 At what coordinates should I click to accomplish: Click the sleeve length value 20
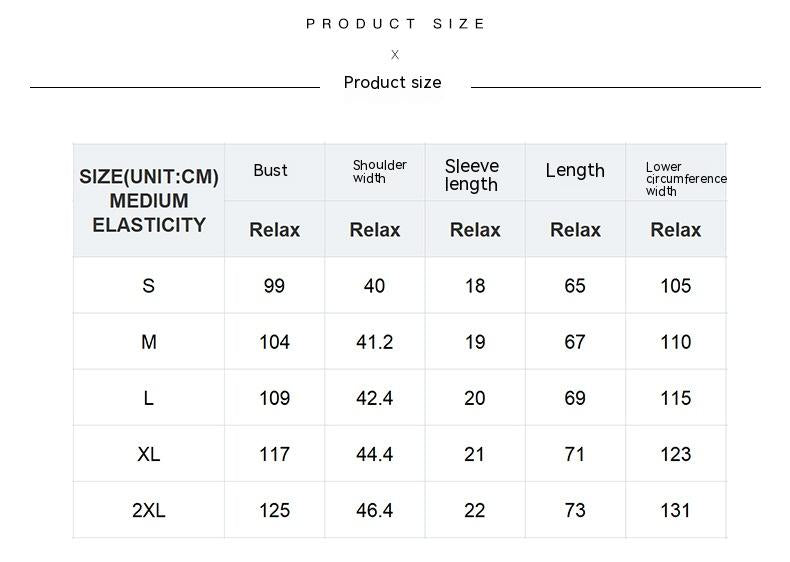click(475, 398)
